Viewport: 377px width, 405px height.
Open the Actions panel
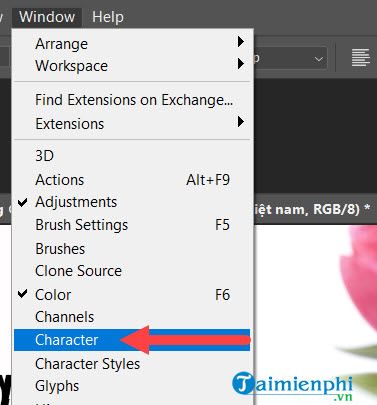(x=132, y=180)
